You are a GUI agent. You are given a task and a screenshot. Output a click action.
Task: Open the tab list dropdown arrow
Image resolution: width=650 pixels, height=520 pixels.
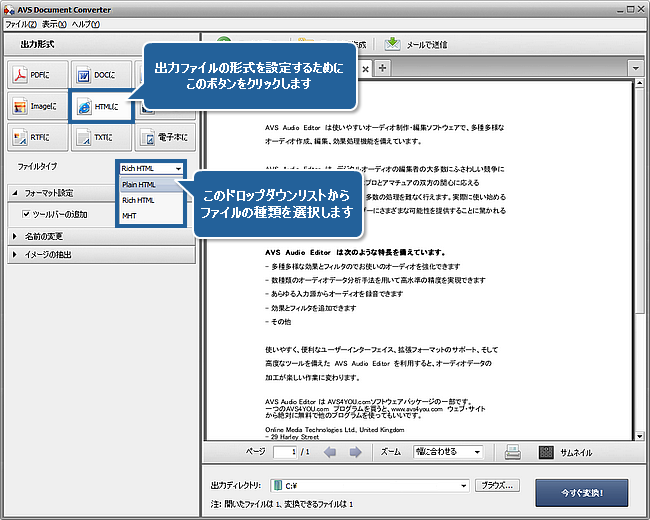click(635, 68)
